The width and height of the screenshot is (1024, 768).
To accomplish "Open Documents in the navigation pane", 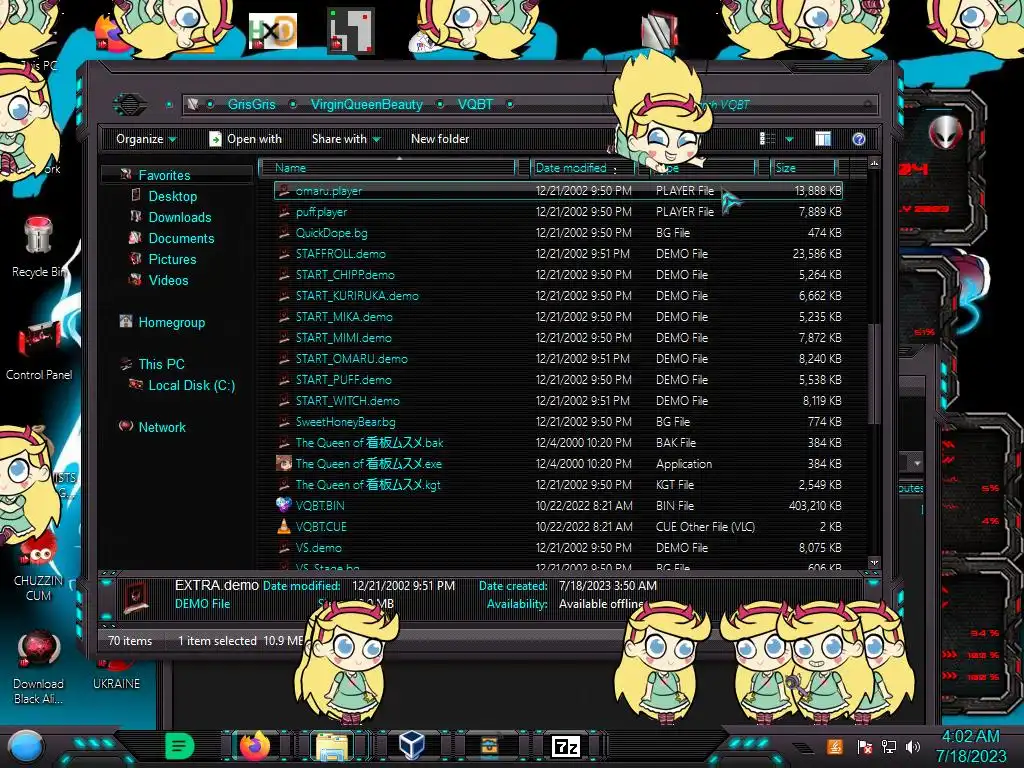I will pos(181,238).
